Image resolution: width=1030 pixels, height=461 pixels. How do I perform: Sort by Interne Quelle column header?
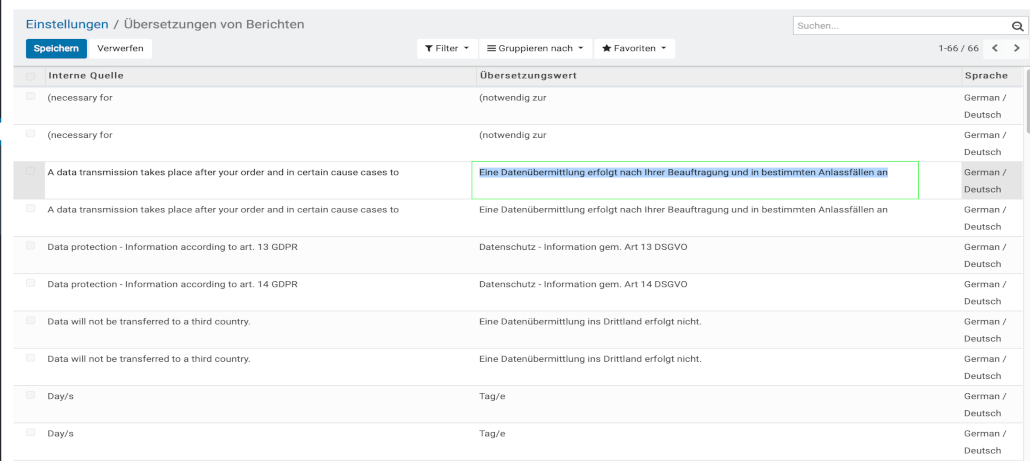tap(85, 76)
